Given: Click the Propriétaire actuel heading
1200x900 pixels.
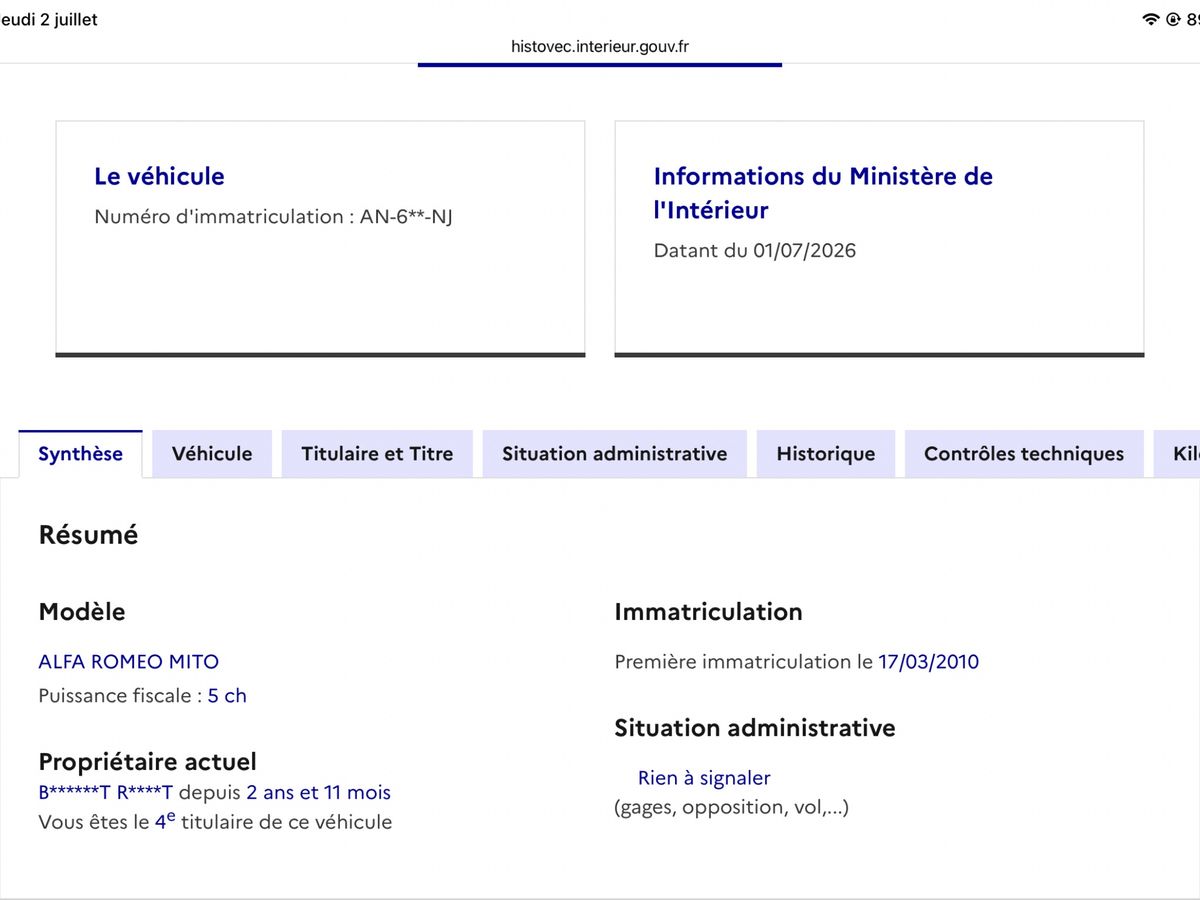Looking at the screenshot, I should point(147,762).
